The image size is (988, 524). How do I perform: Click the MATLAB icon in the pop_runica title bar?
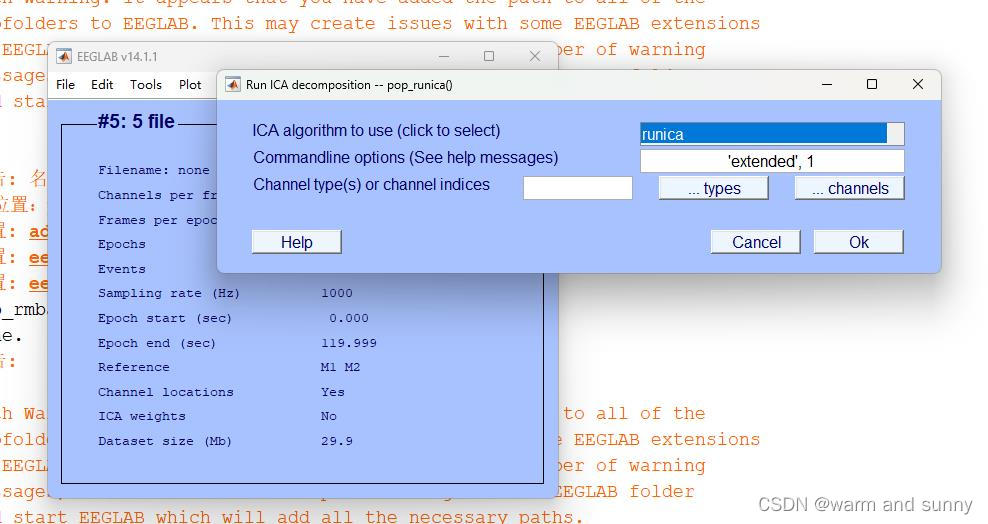pyautogui.click(x=233, y=84)
